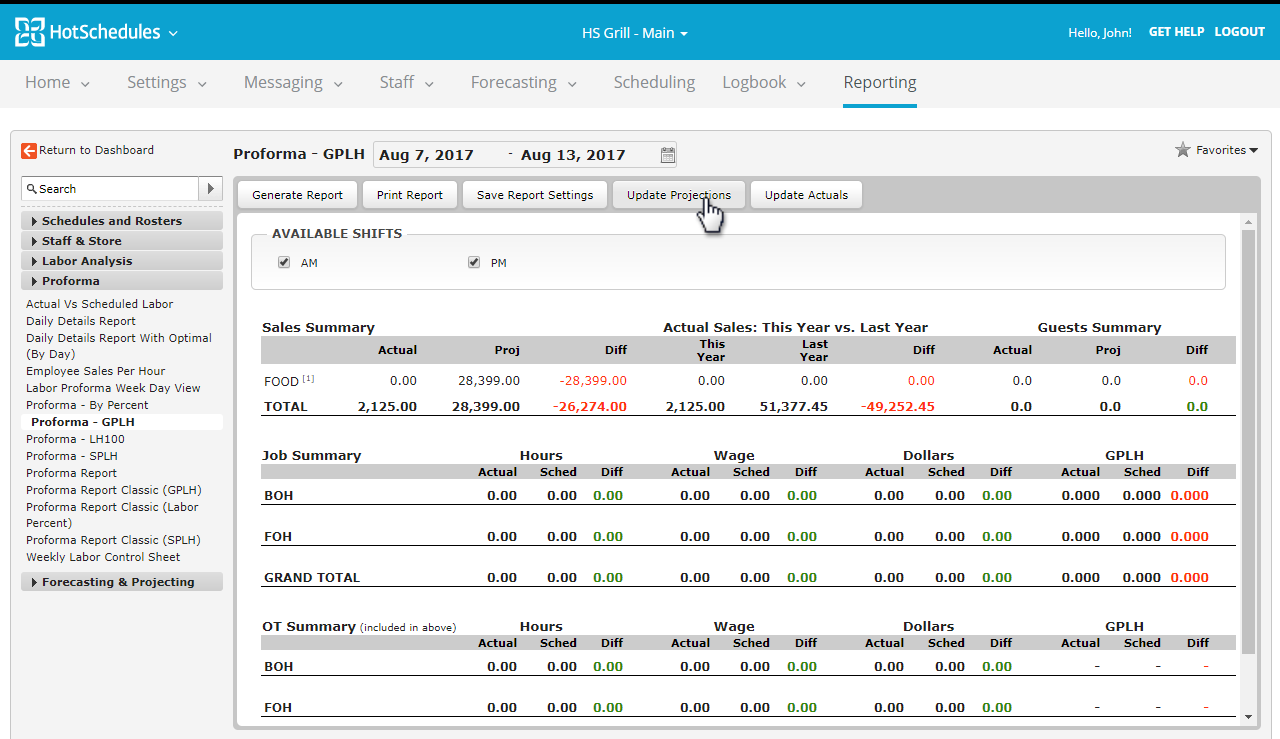Open Labor Proforma Week Day View
Viewport: 1280px width, 739px height.
(x=113, y=388)
